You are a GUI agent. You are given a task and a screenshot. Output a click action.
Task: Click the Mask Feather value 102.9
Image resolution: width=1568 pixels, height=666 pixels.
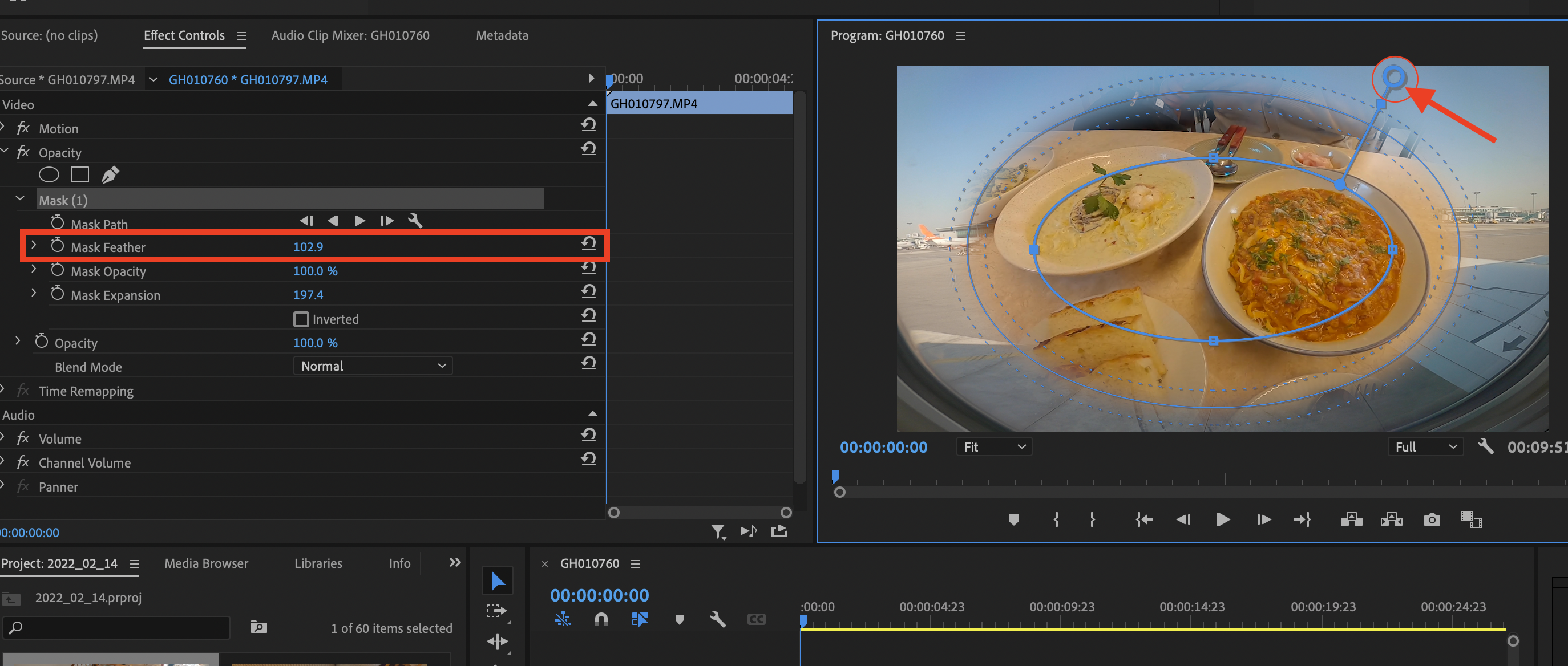308,247
